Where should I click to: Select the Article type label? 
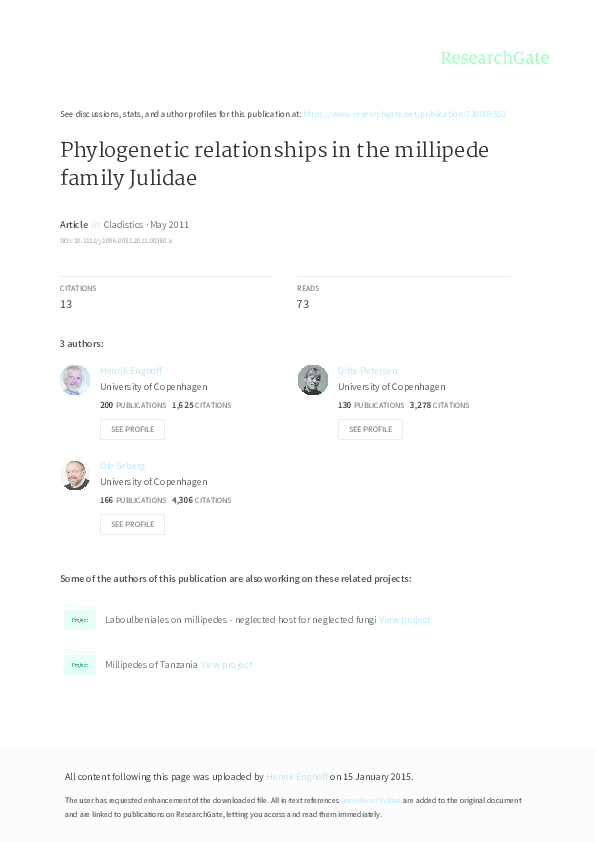pos(73,224)
